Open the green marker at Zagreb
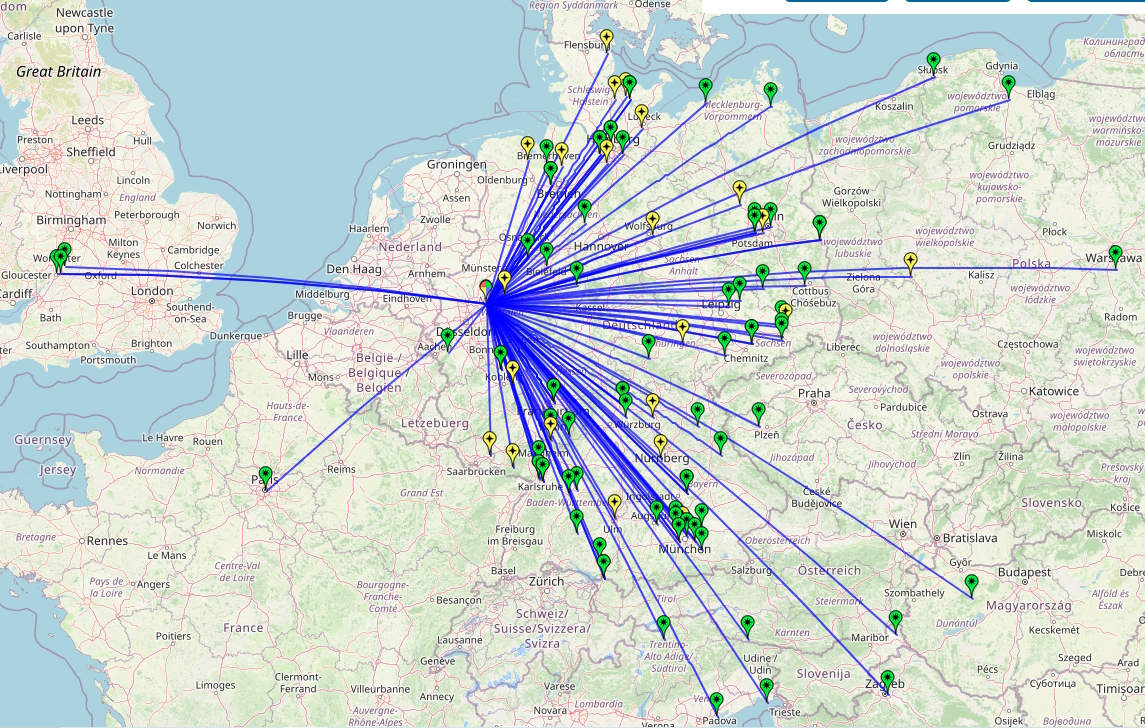The width and height of the screenshot is (1145, 728). [887, 680]
